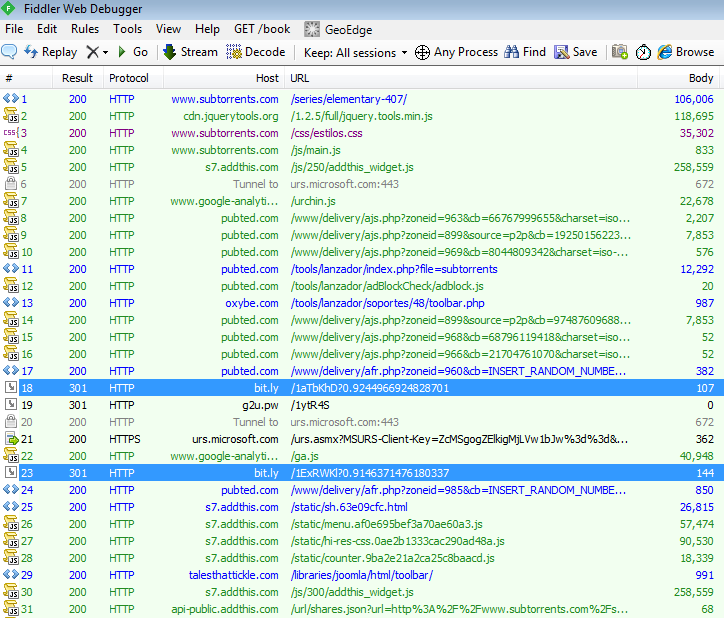Click Browse with Internet Explorer icon
Screen dimensions: 724x618
click(x=686, y=52)
